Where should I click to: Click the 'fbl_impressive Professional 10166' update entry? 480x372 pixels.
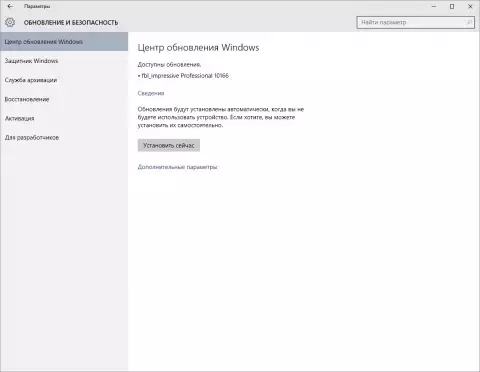[183, 76]
